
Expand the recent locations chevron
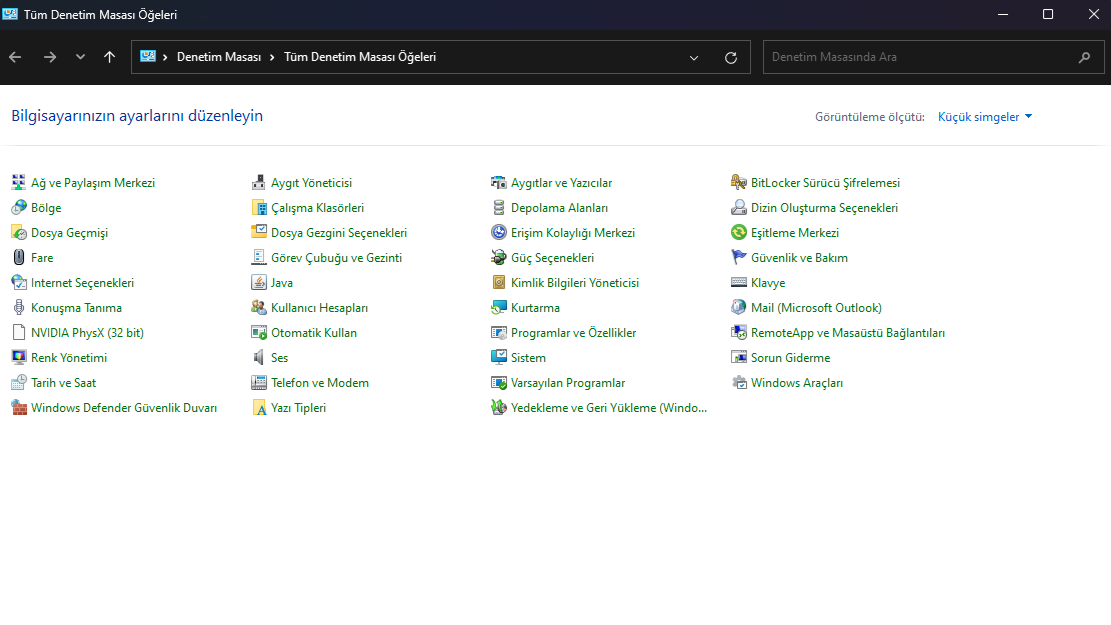(80, 58)
